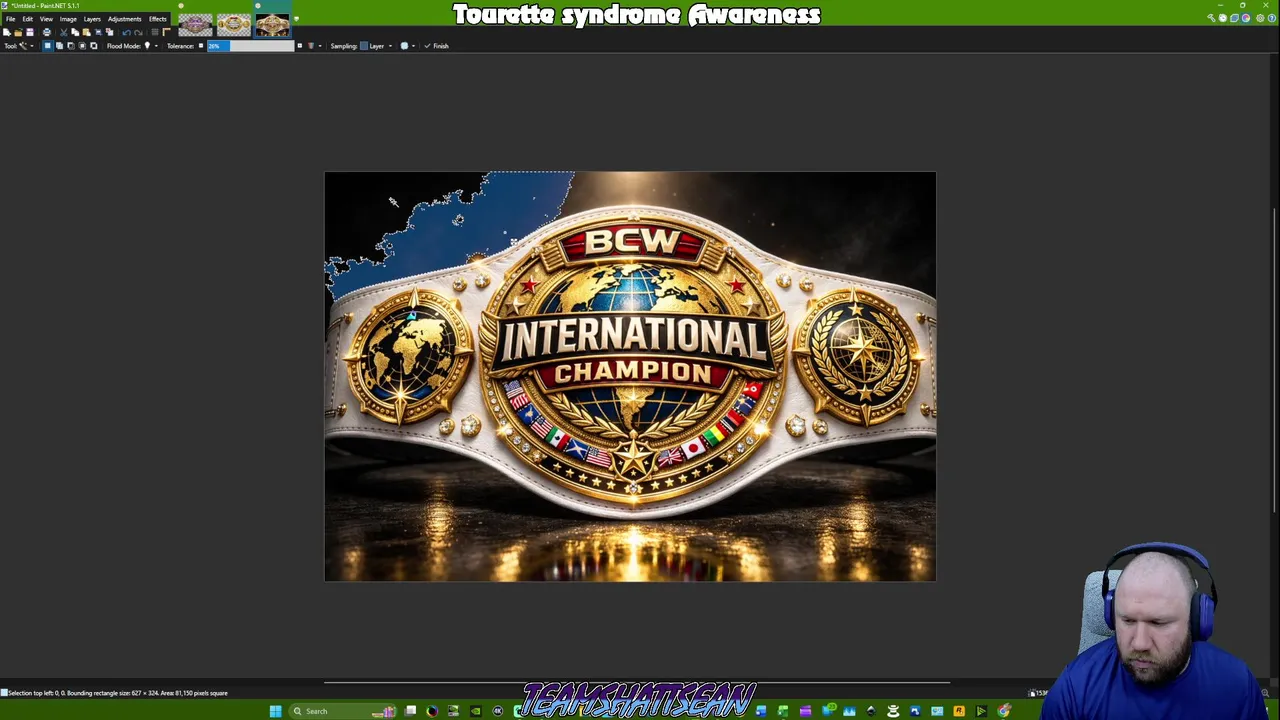Expand the antialiasing dropdown arrow
1280x720 pixels.
tap(414, 46)
